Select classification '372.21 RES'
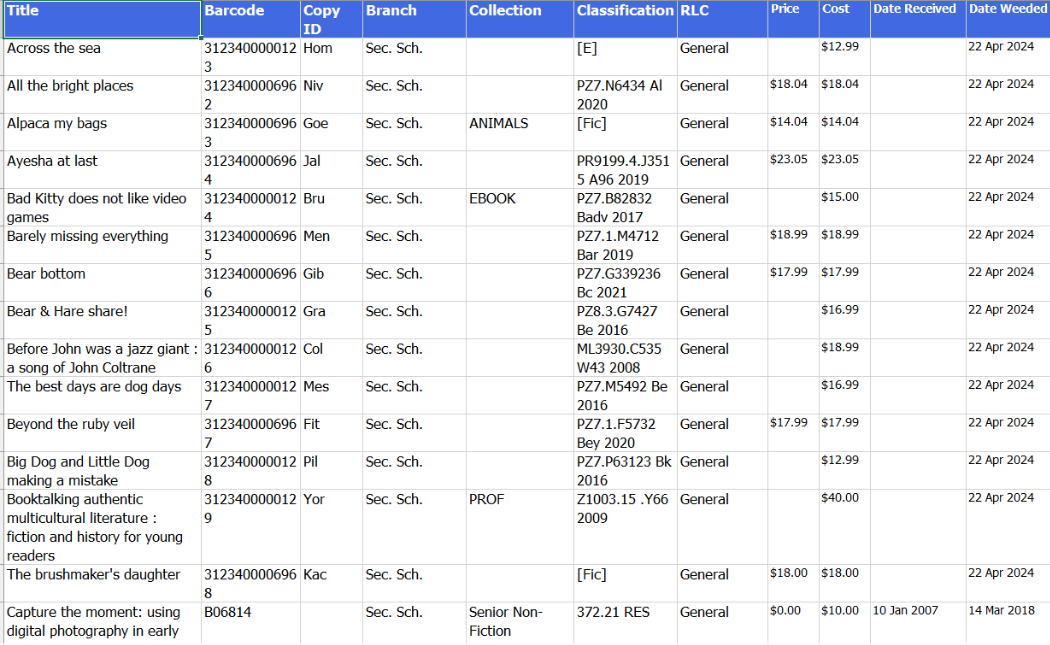The height and width of the screenshot is (645, 1050). [x=625, y=623]
